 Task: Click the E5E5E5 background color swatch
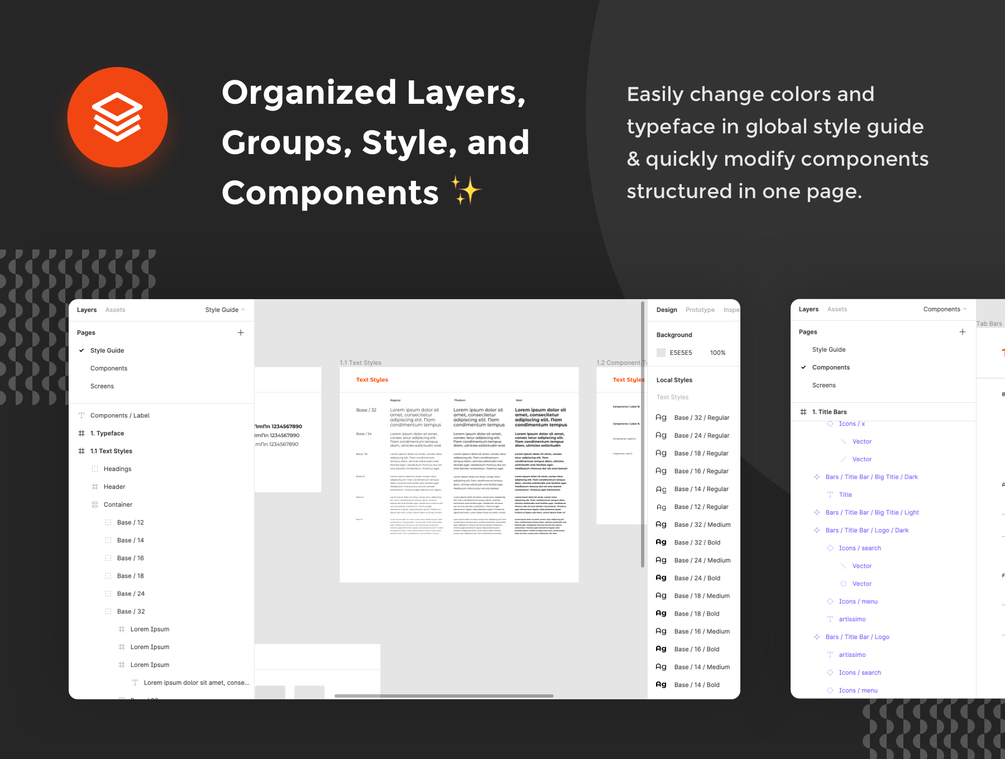point(661,353)
